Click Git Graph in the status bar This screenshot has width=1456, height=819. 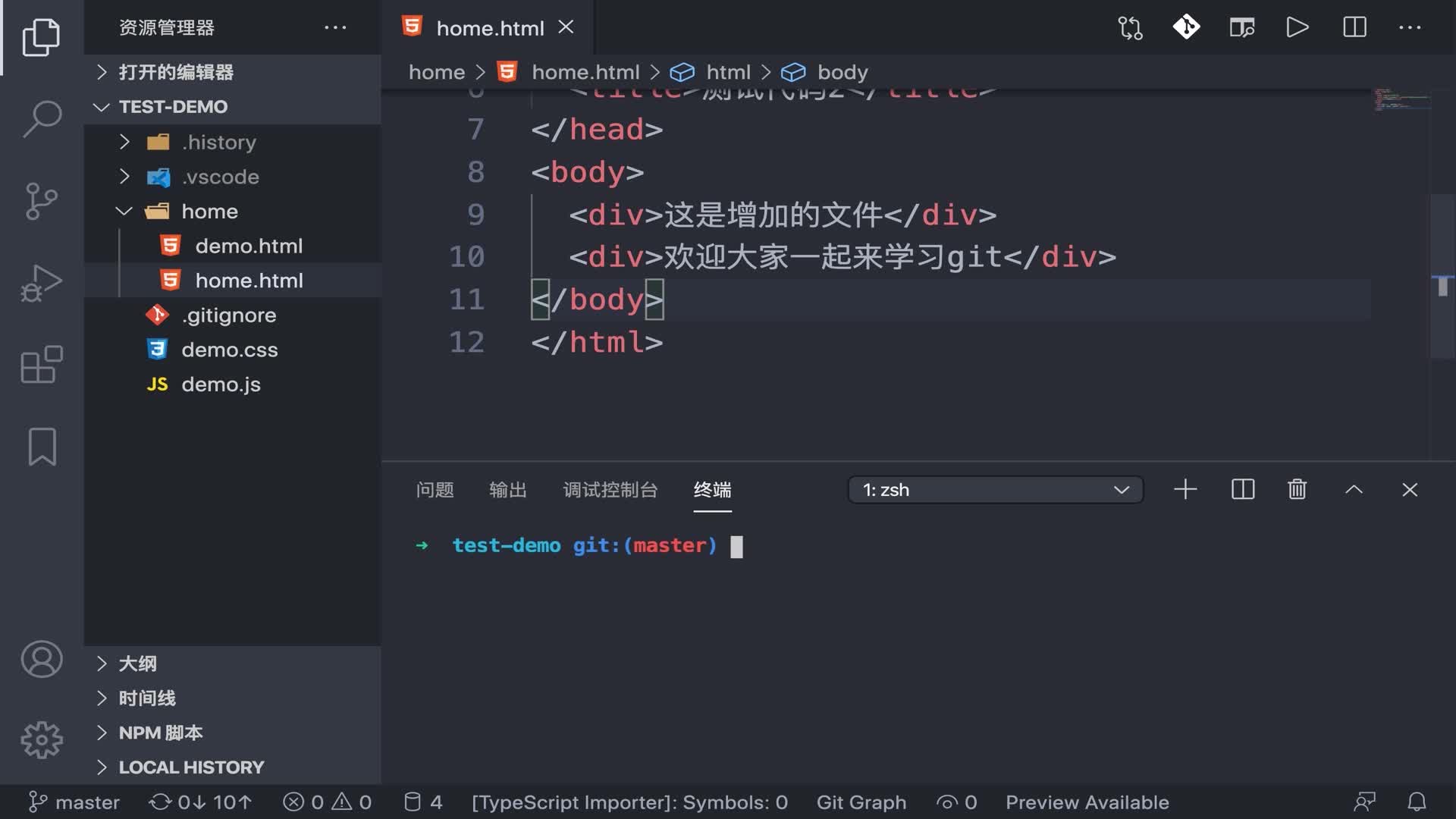(861, 802)
